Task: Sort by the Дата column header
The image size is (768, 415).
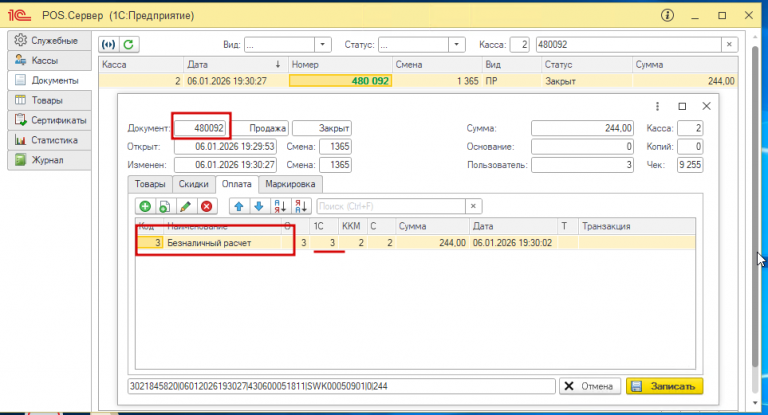Action: click(235, 64)
